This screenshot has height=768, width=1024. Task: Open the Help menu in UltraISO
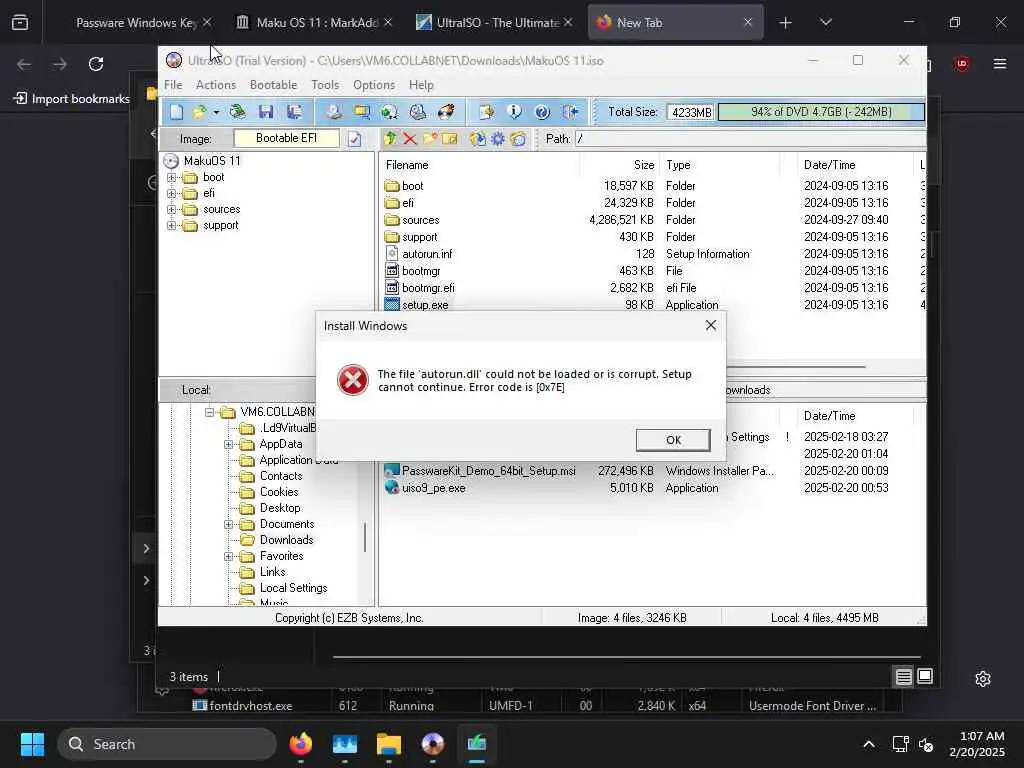coord(421,85)
